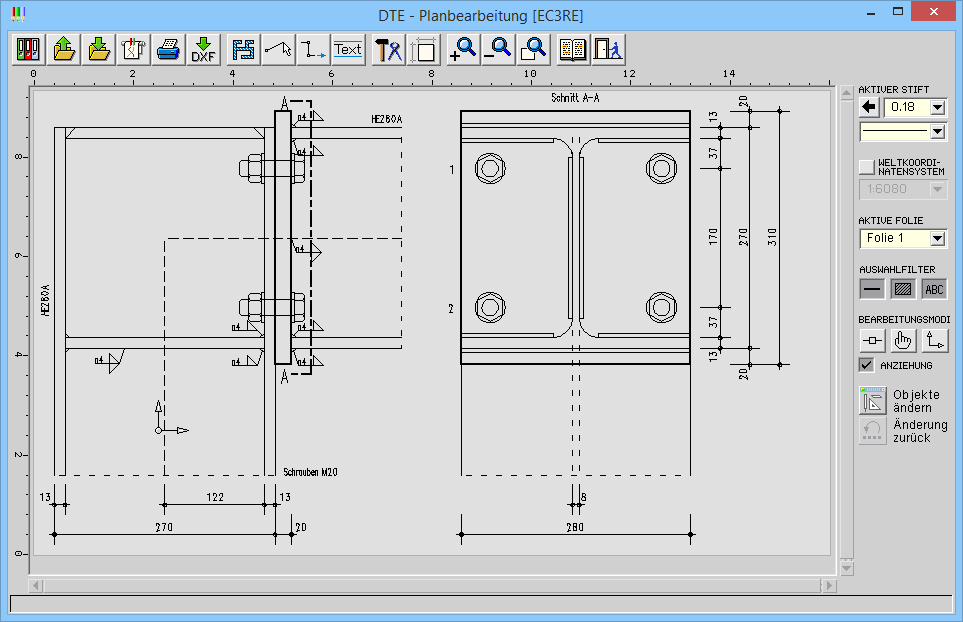Toggle the ABC text selection filter
The height and width of the screenshot is (622, 963).
(934, 289)
